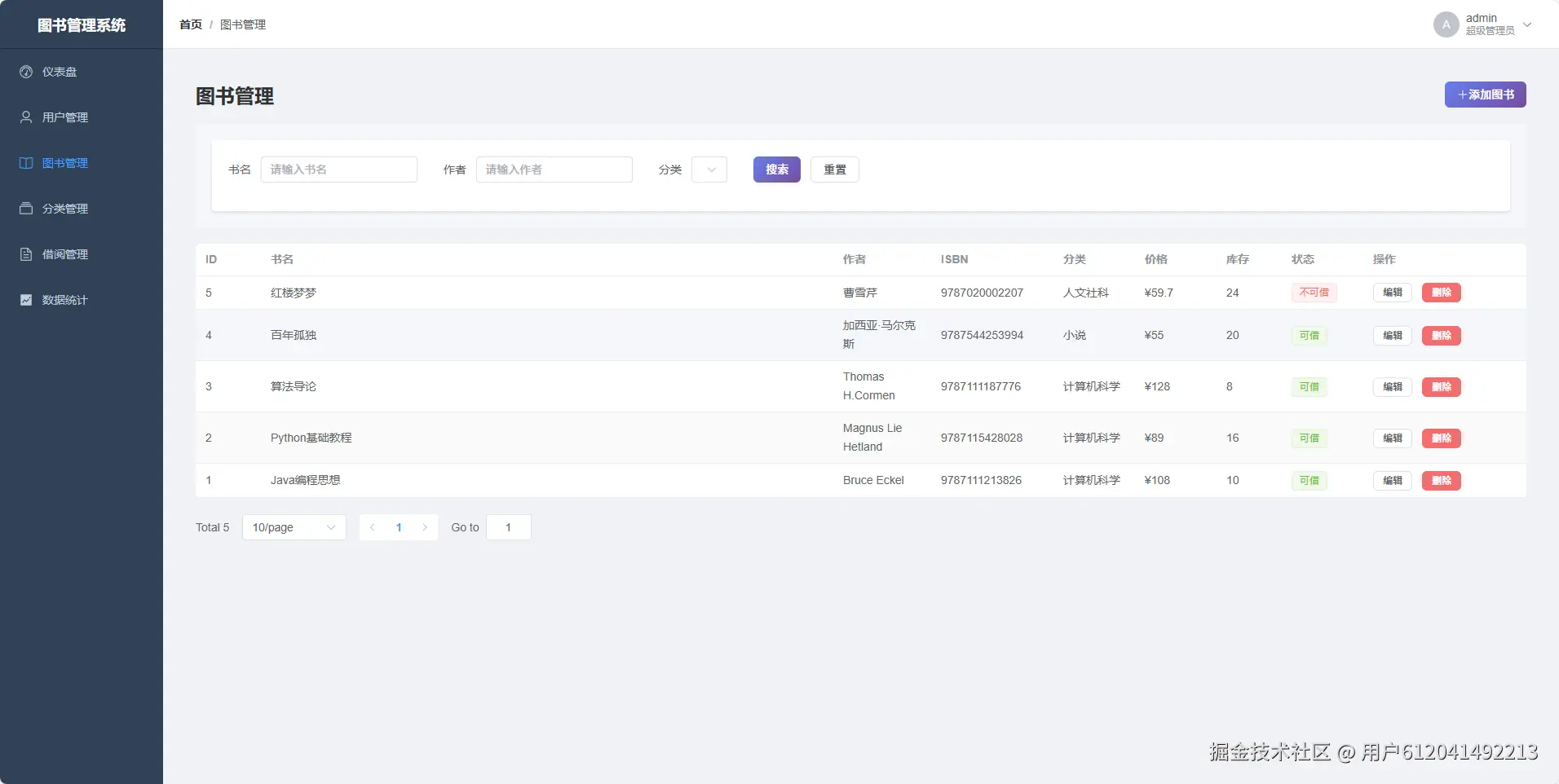Navigate to 借阅管理 in sidebar

click(82, 254)
